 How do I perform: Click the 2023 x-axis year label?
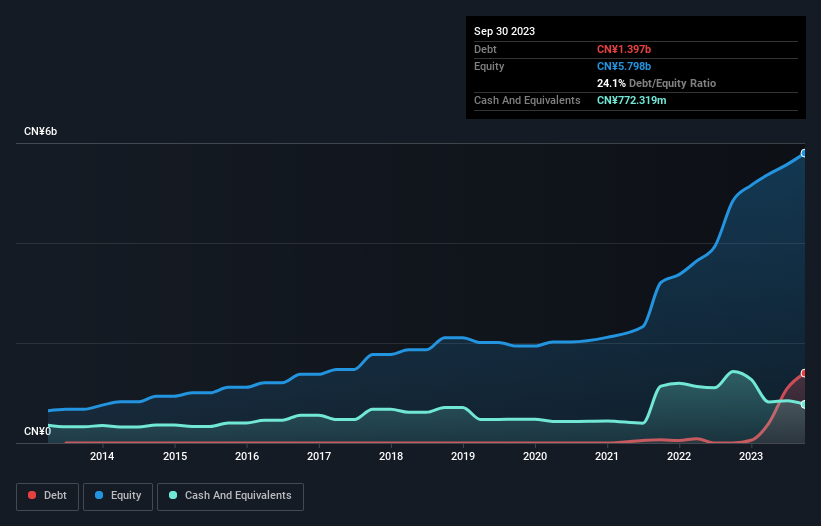[751, 456]
